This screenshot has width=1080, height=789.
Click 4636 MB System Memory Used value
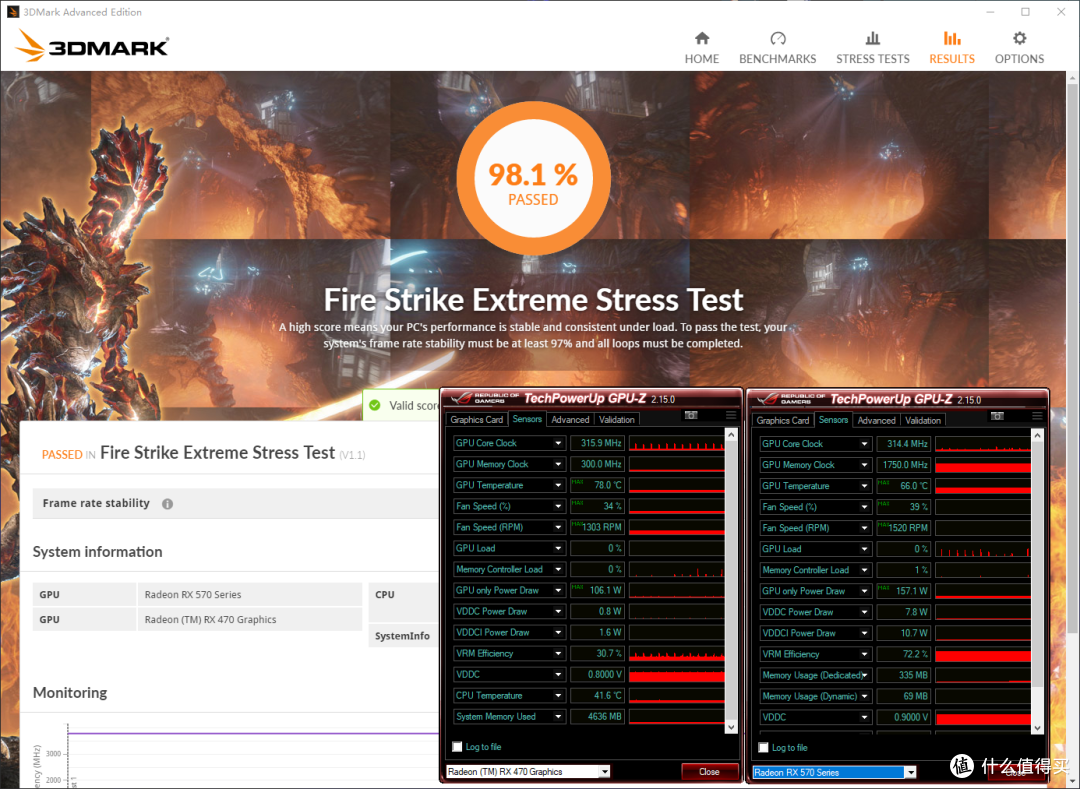click(597, 717)
